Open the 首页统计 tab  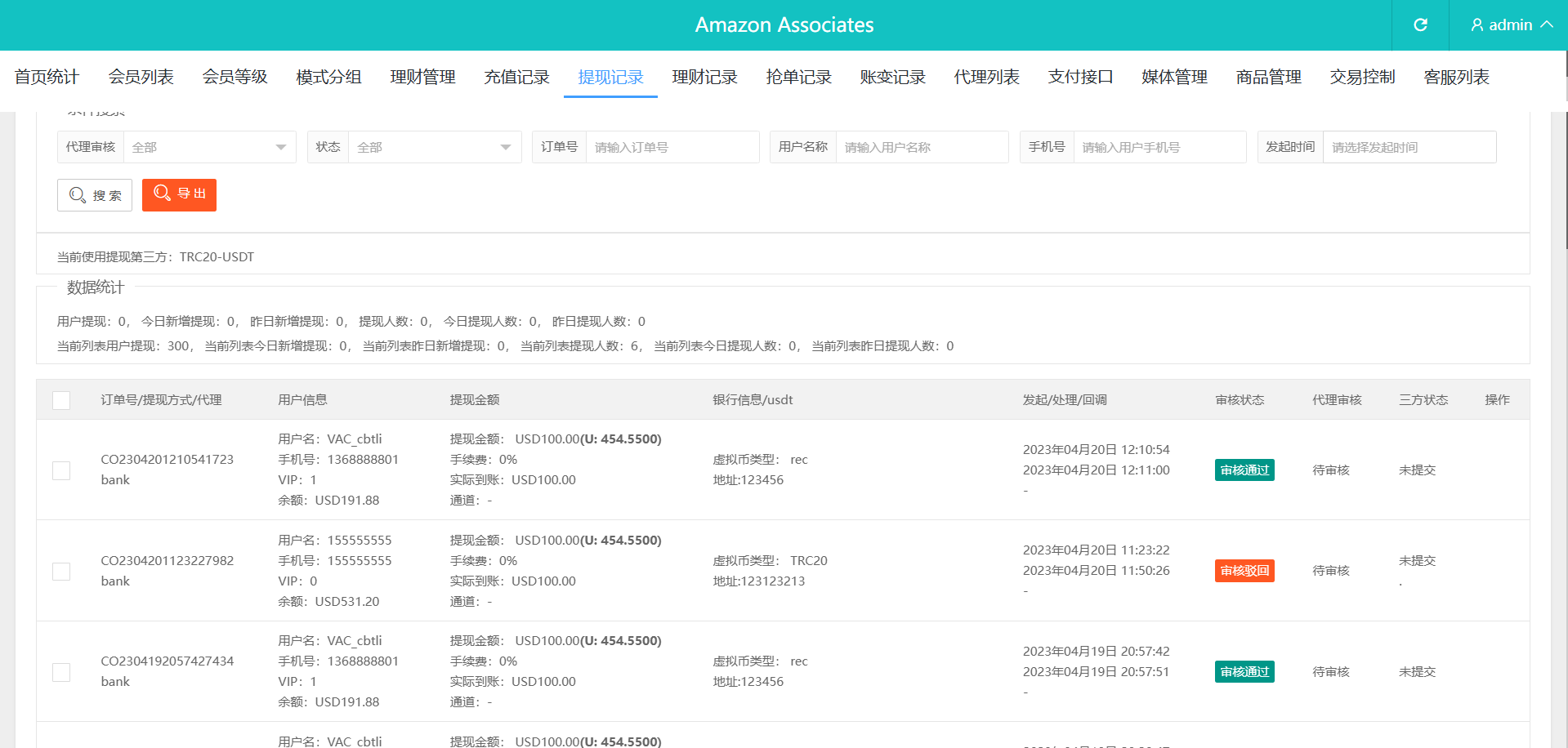[x=47, y=77]
